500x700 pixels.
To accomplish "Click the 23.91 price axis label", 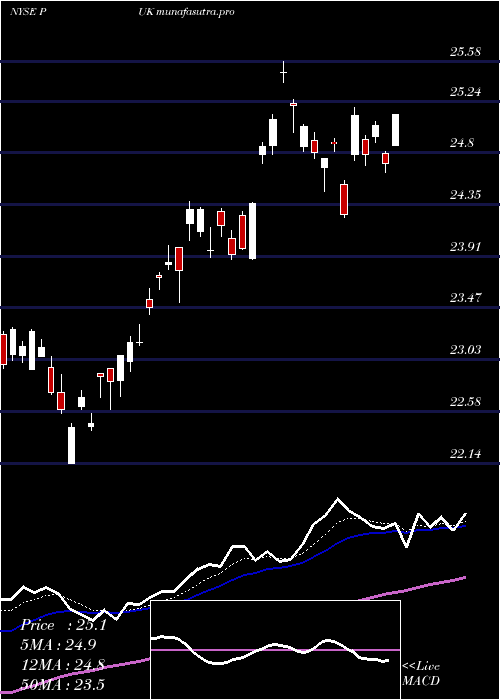I will tap(465, 246).
